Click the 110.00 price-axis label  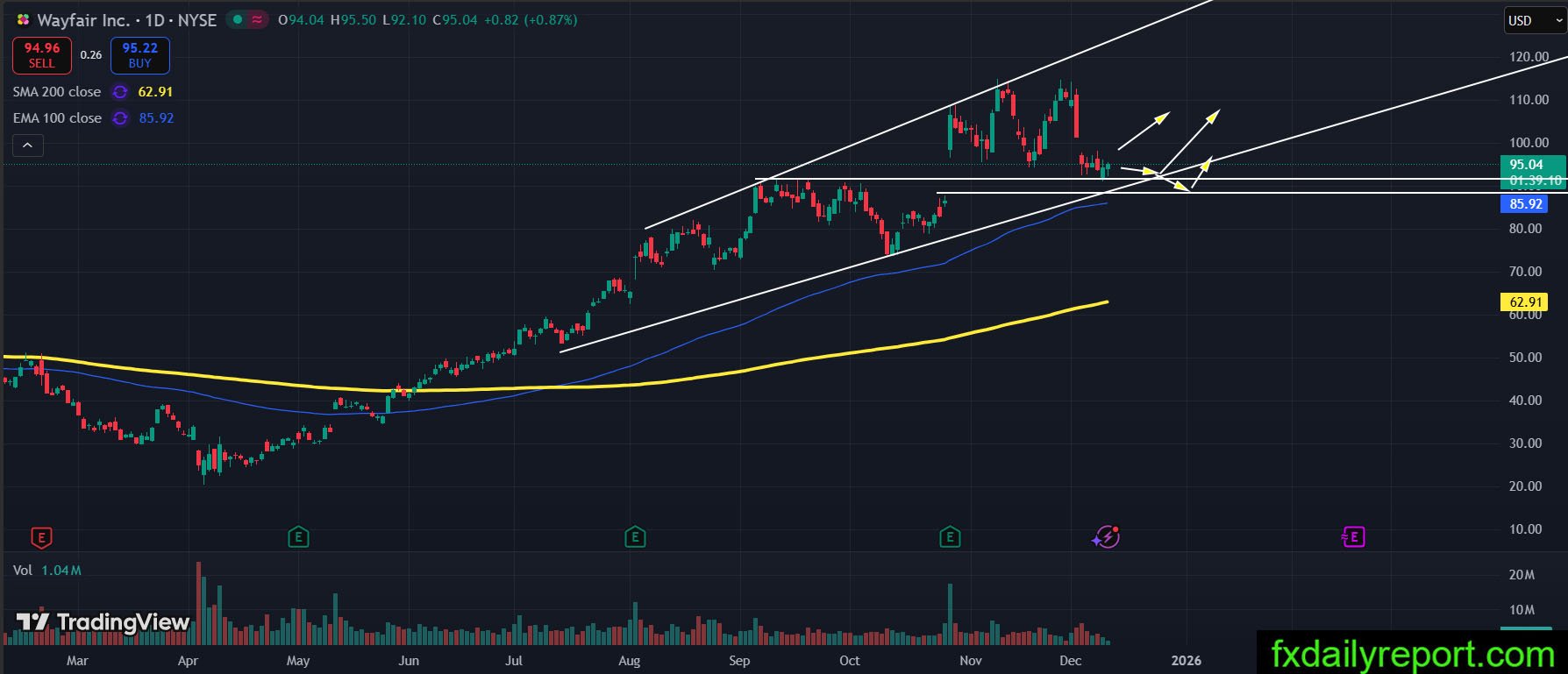pos(1529,100)
